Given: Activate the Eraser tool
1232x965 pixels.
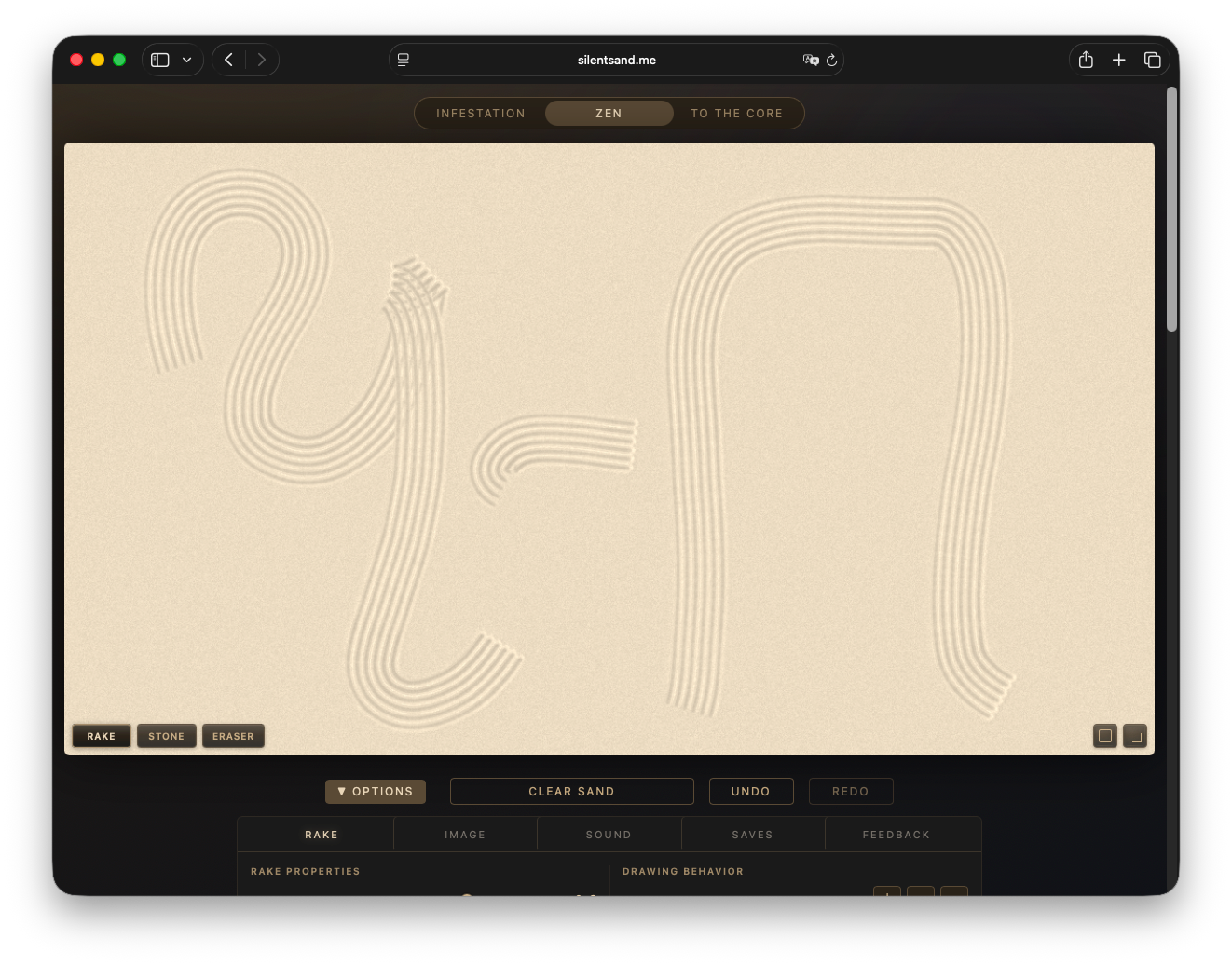Looking at the screenshot, I should click(233, 736).
